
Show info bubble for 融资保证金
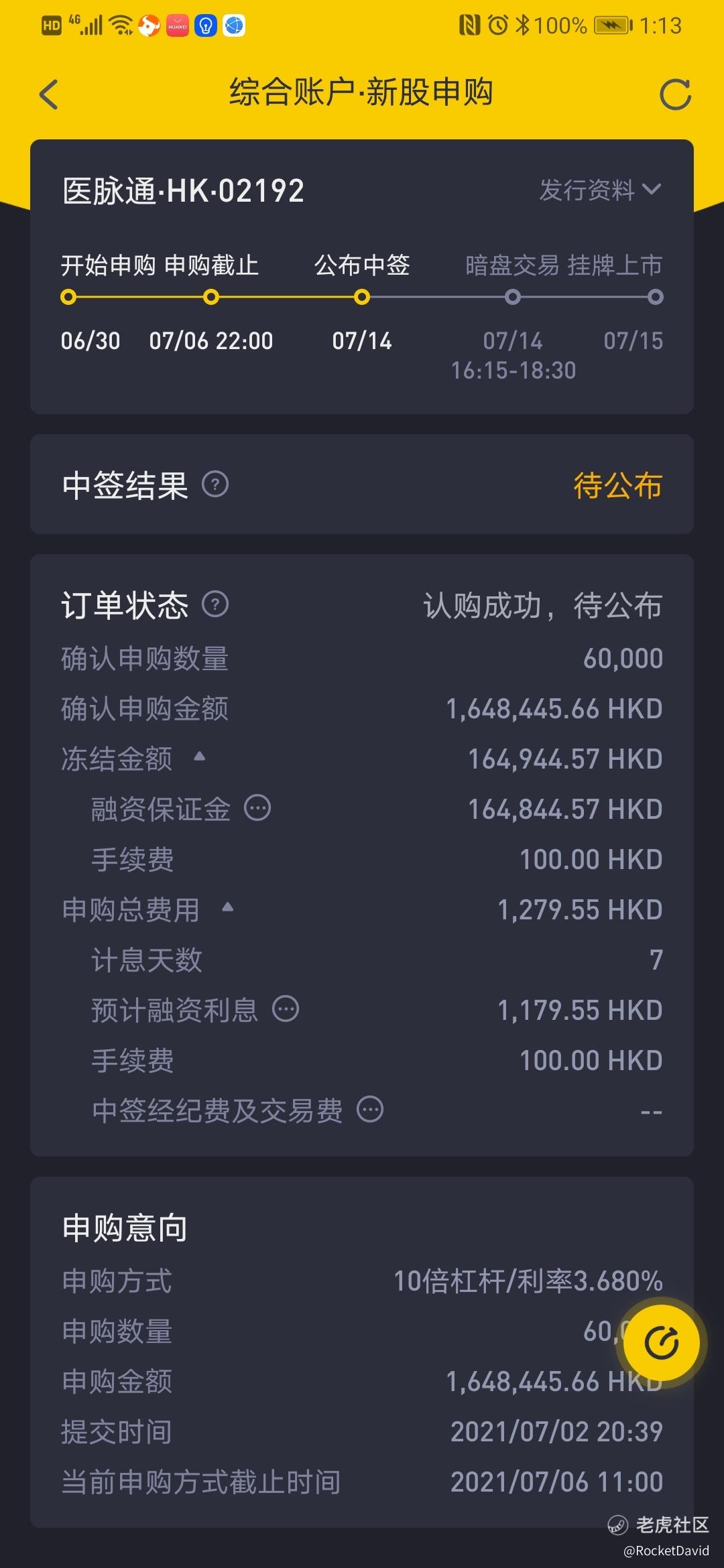[x=257, y=808]
